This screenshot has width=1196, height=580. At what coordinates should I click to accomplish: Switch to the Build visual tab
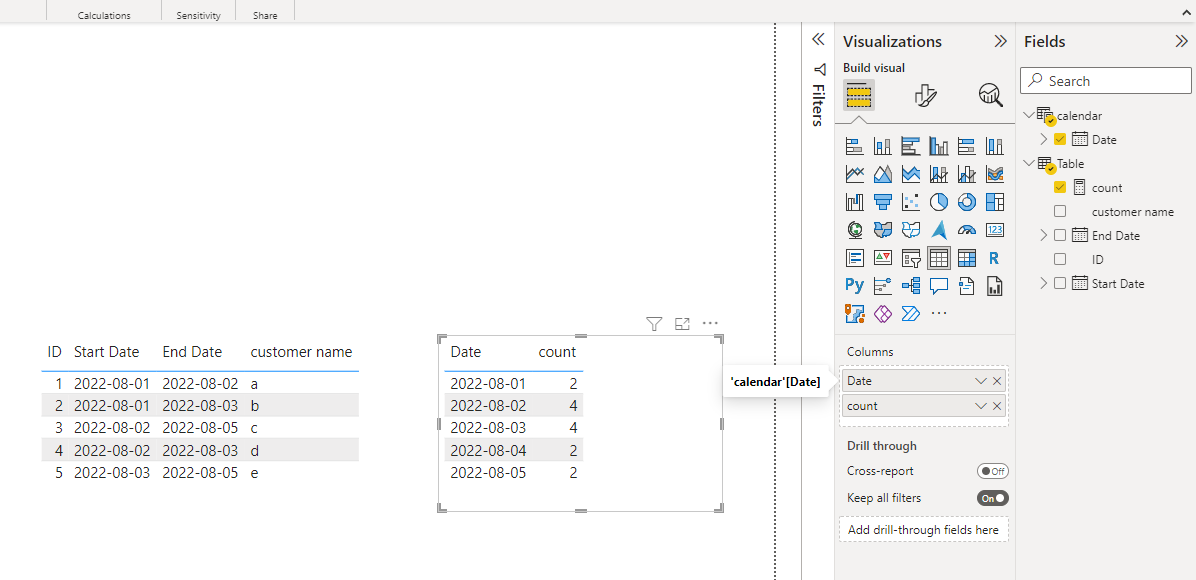[859, 96]
